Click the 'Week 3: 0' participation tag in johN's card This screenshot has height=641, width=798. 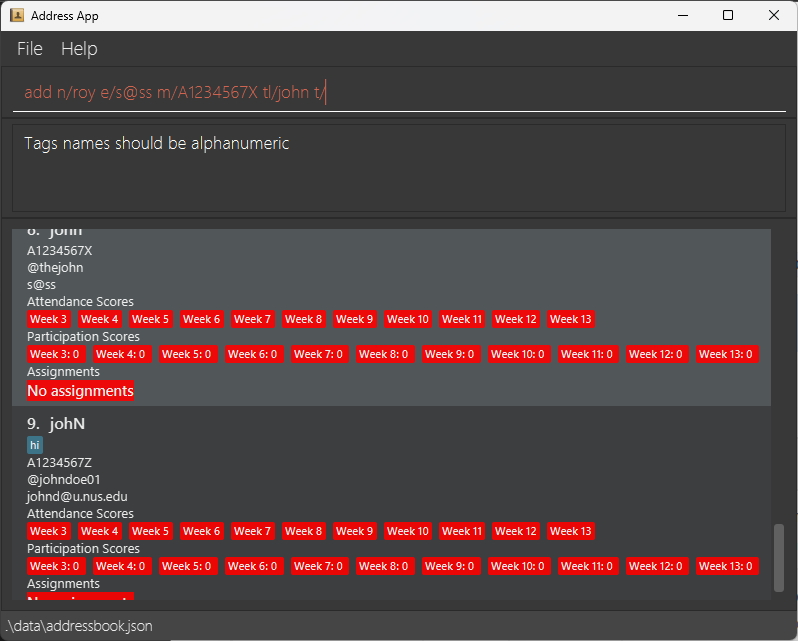point(54,566)
